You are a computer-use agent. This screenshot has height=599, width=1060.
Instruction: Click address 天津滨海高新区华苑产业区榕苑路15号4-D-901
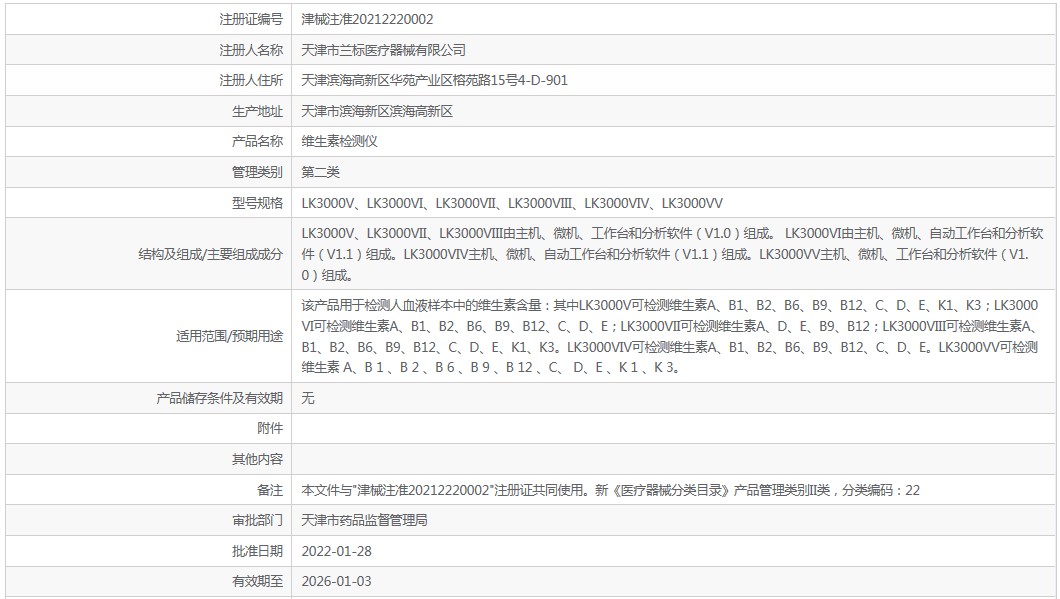(435, 80)
